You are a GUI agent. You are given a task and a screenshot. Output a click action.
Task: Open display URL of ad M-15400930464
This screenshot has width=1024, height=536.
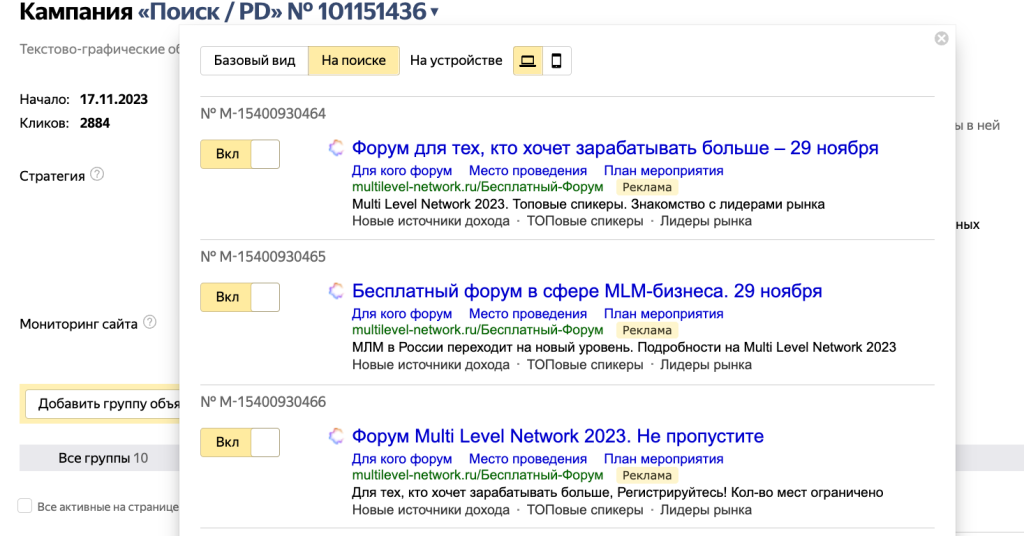pyautogui.click(x=477, y=187)
